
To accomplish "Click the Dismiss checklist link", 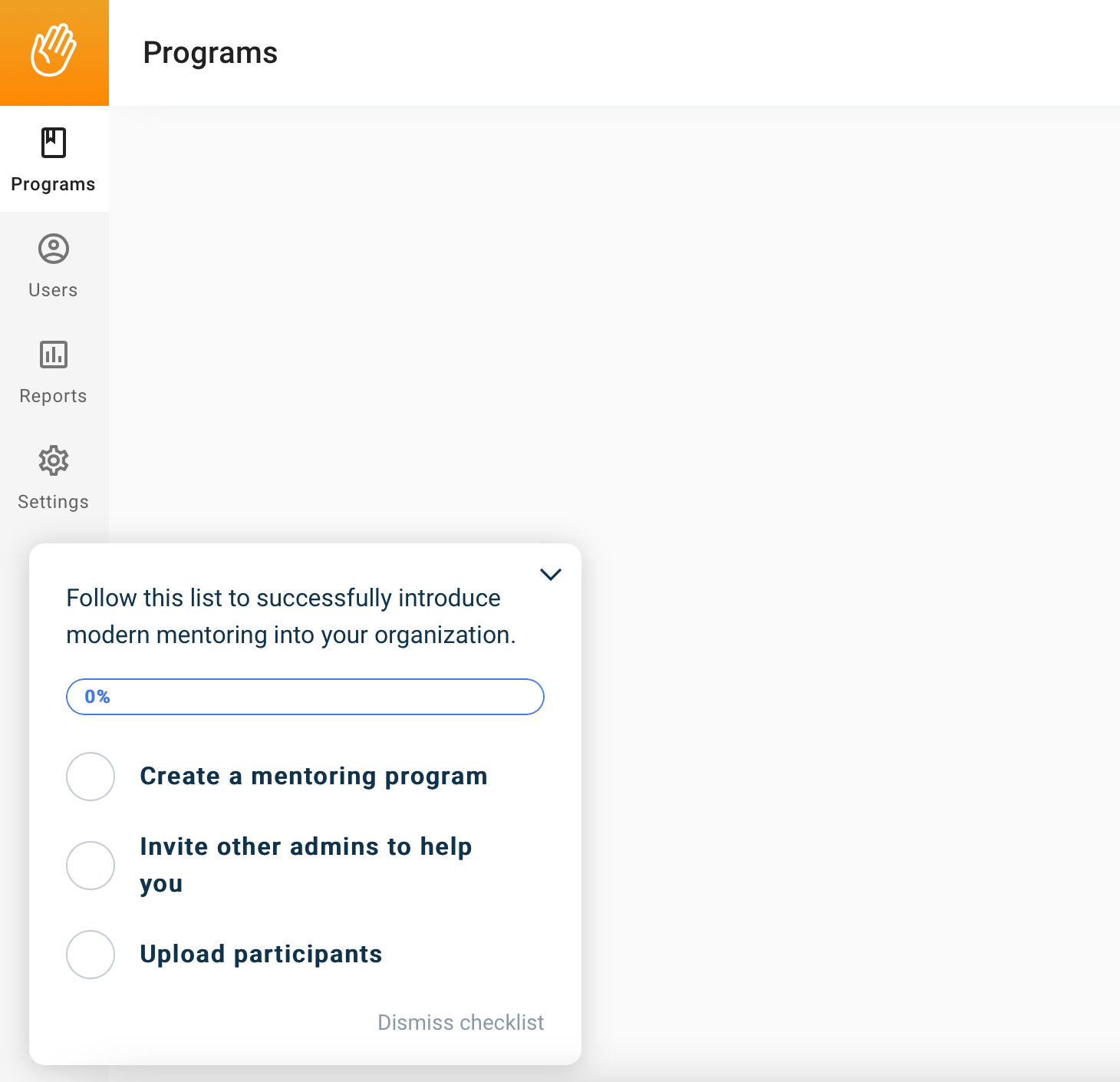I will pyautogui.click(x=461, y=1022).
